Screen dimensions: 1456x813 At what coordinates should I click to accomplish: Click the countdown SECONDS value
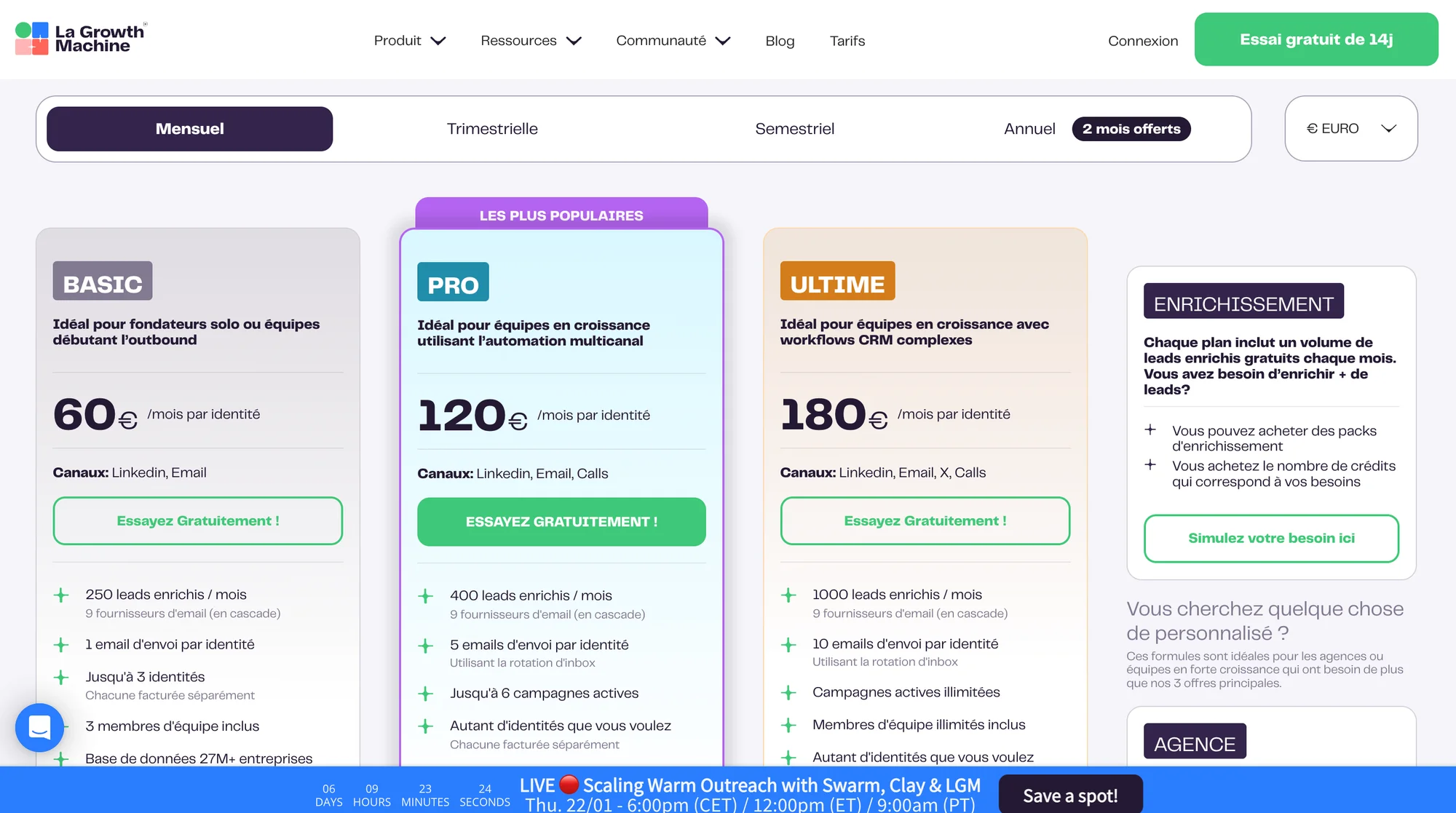tap(485, 789)
